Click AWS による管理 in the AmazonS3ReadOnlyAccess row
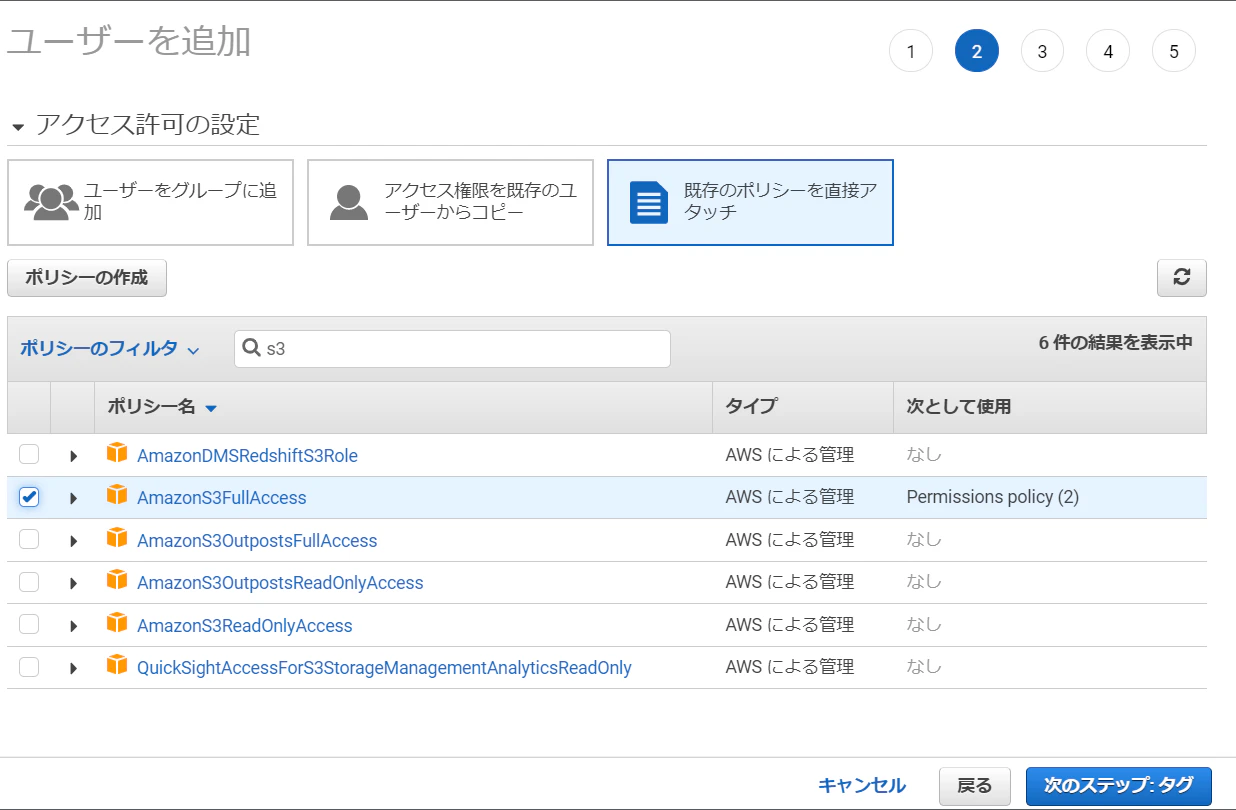 click(790, 625)
